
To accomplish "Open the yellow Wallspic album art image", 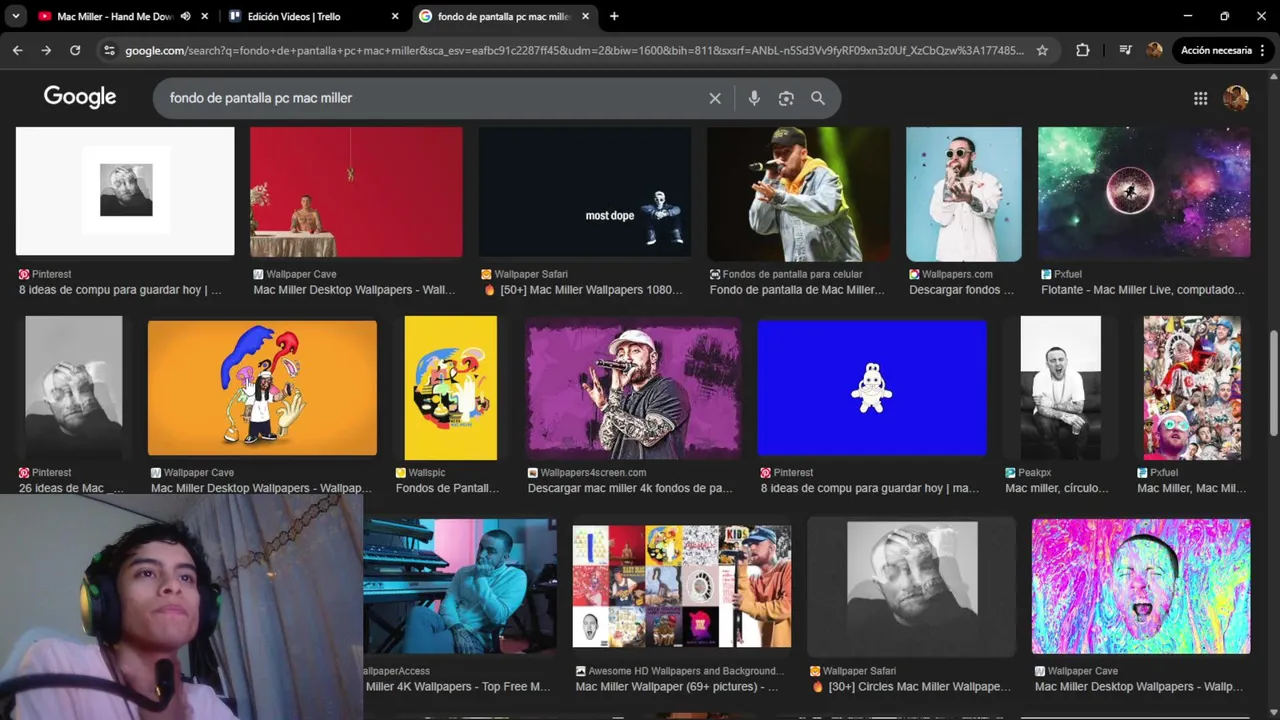I will coord(450,388).
